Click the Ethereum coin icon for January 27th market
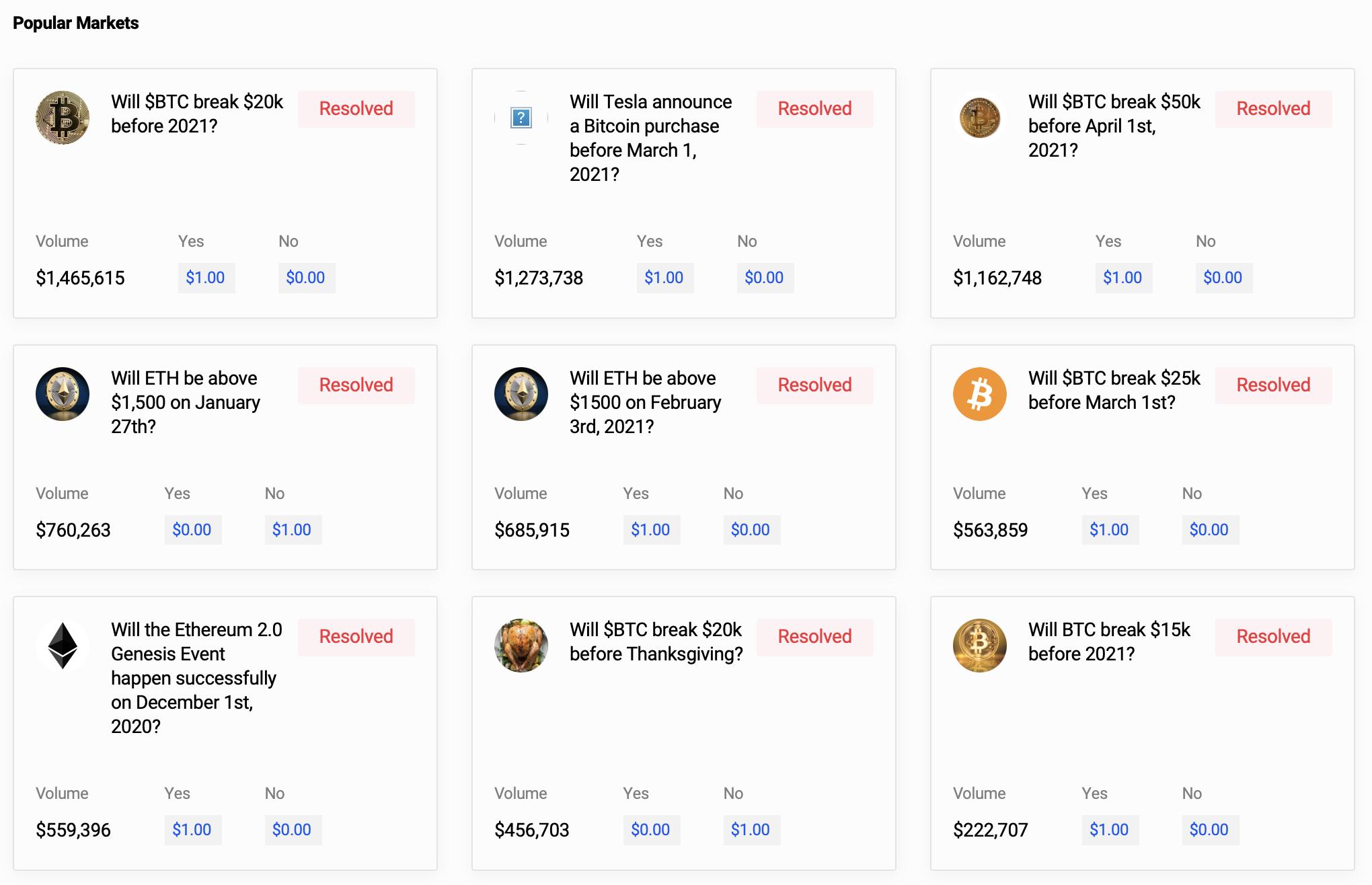Image resolution: width=1372 pixels, height=885 pixels. click(x=63, y=394)
